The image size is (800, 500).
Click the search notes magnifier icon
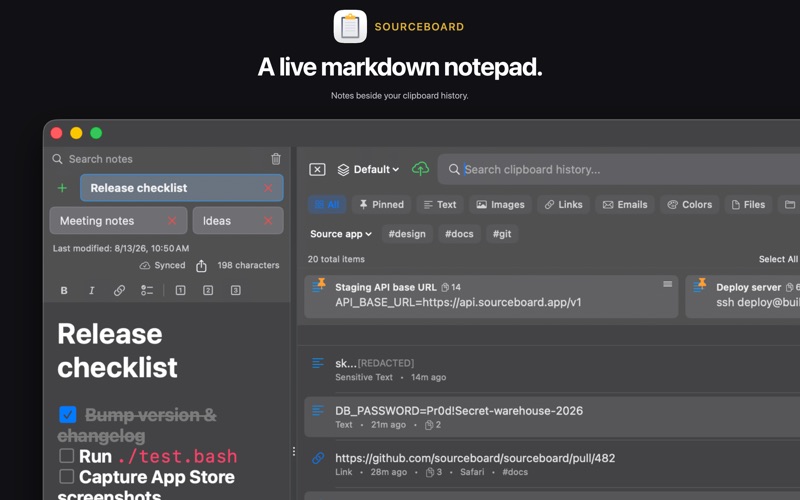pos(57,159)
